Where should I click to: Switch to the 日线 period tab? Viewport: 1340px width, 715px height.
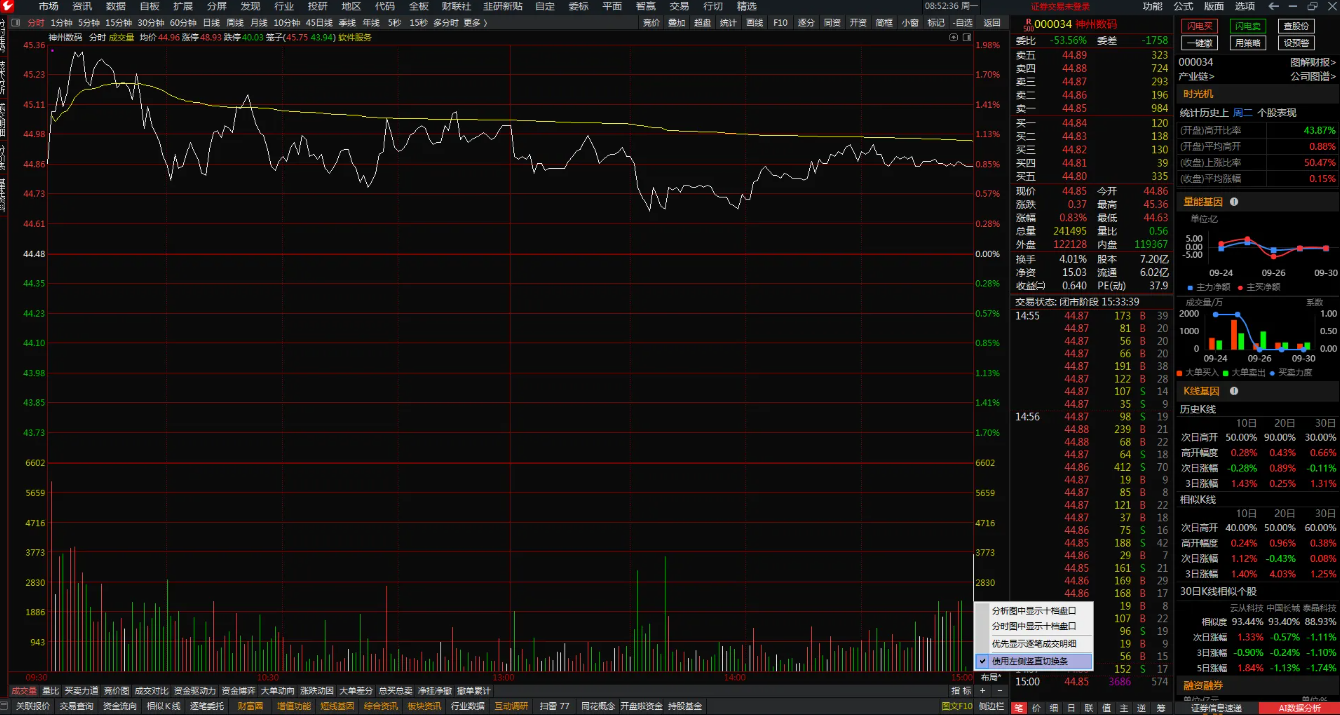[x=211, y=22]
